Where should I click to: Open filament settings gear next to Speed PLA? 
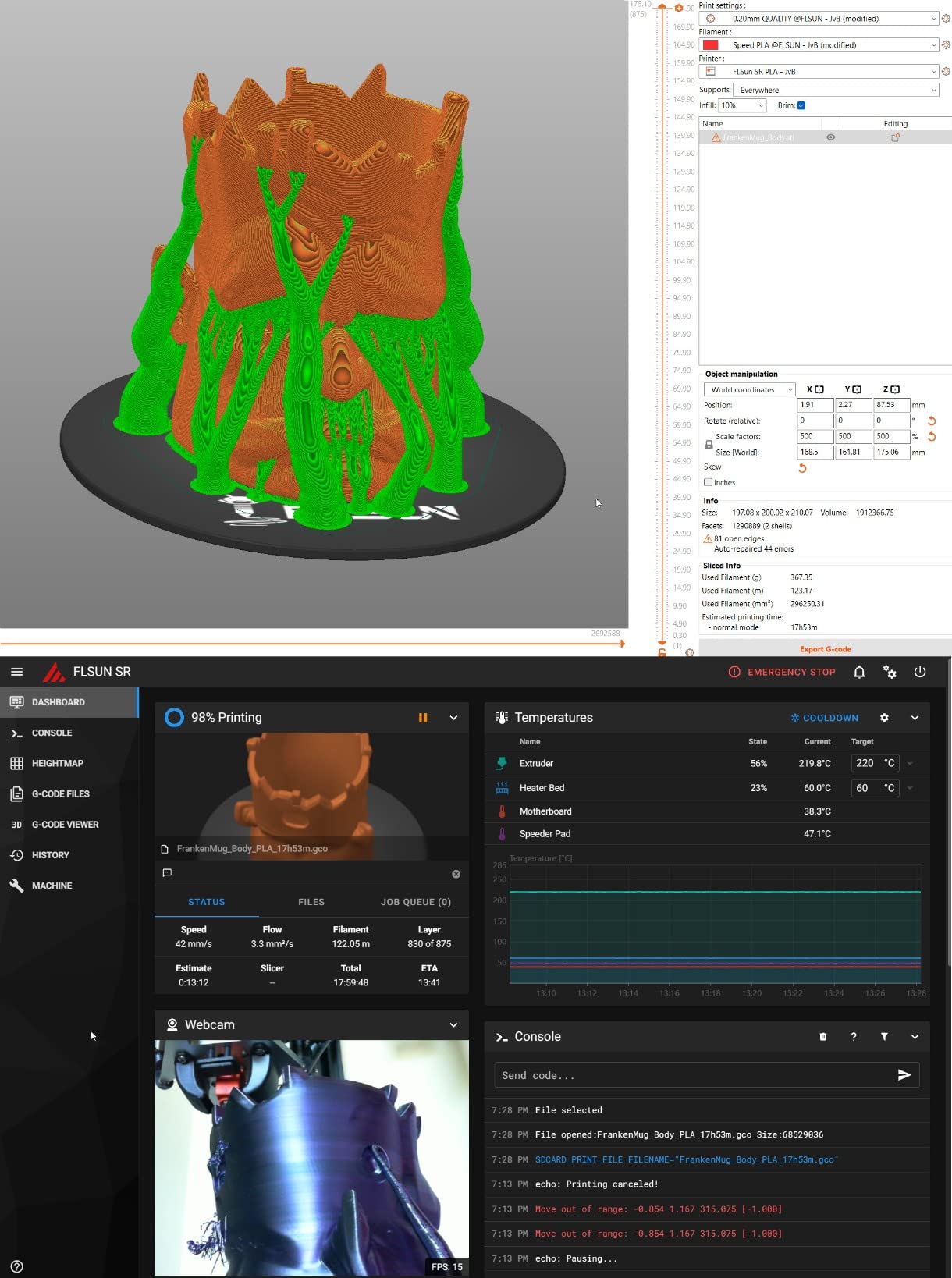[946, 44]
